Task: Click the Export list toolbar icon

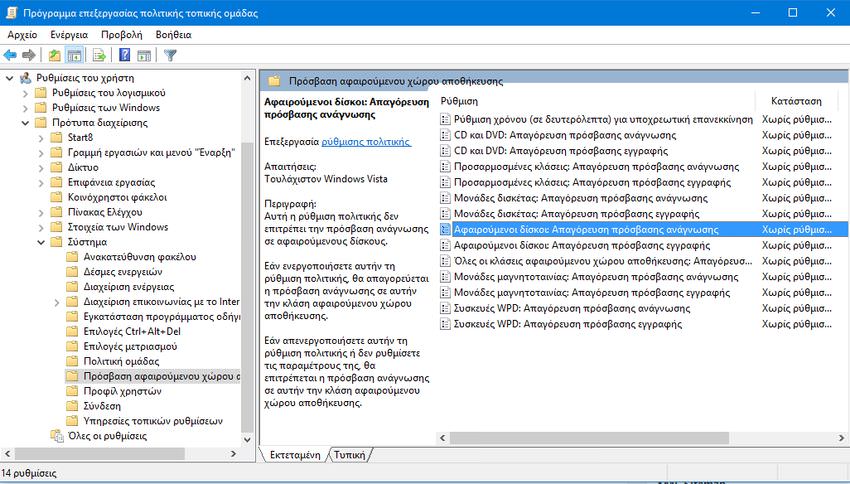Action: 99,55
